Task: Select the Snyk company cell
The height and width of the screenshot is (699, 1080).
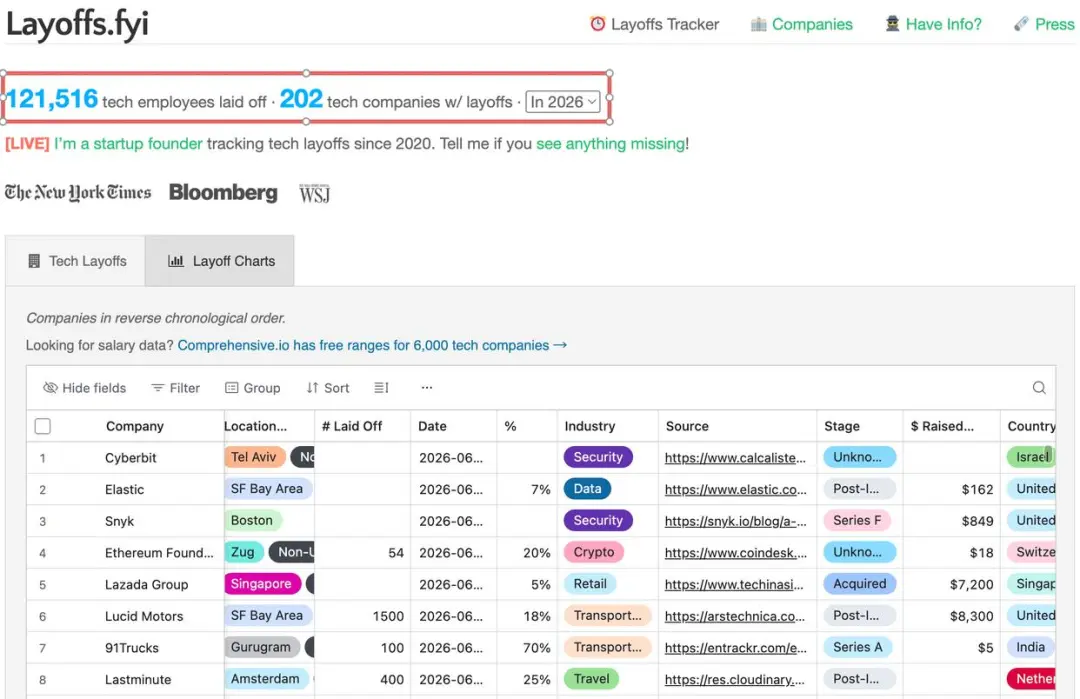Action: (119, 521)
